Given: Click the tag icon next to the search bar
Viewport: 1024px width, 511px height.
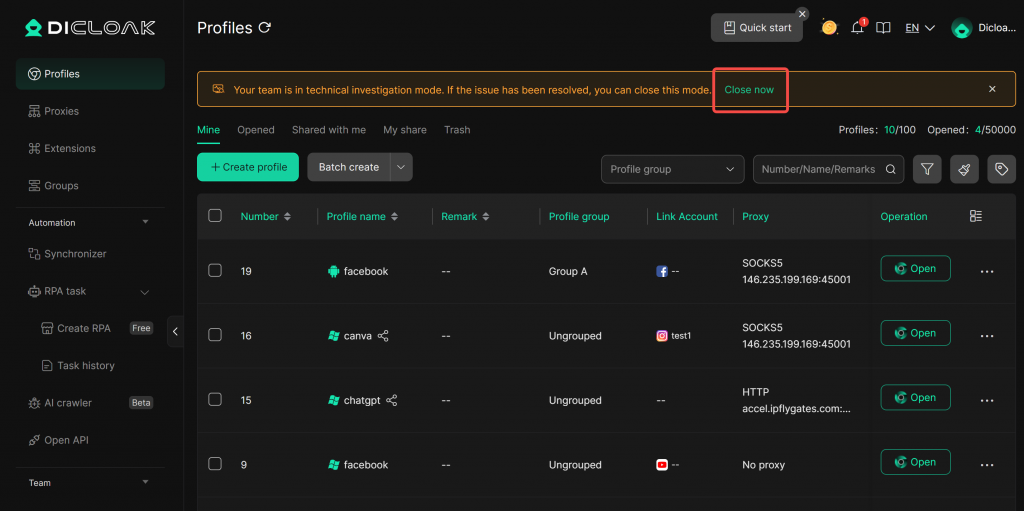Looking at the screenshot, I should 1001,170.
